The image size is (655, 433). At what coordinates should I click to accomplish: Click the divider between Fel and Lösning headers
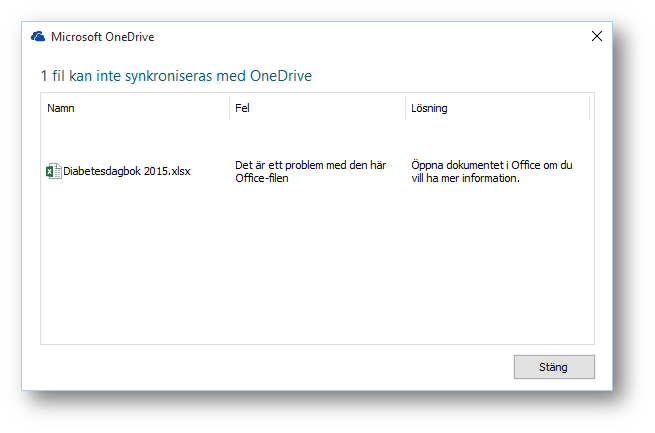click(405, 108)
